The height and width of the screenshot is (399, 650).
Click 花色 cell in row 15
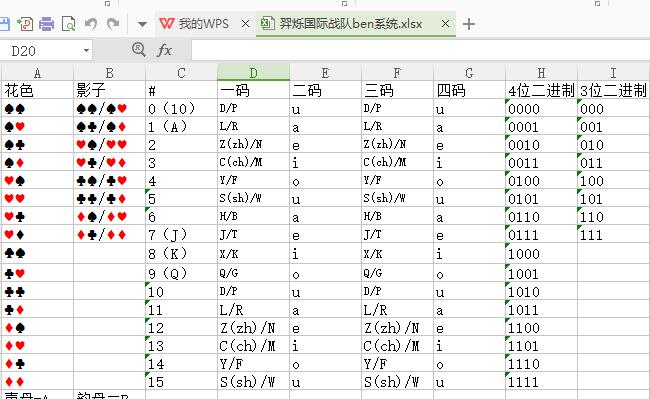[37, 381]
